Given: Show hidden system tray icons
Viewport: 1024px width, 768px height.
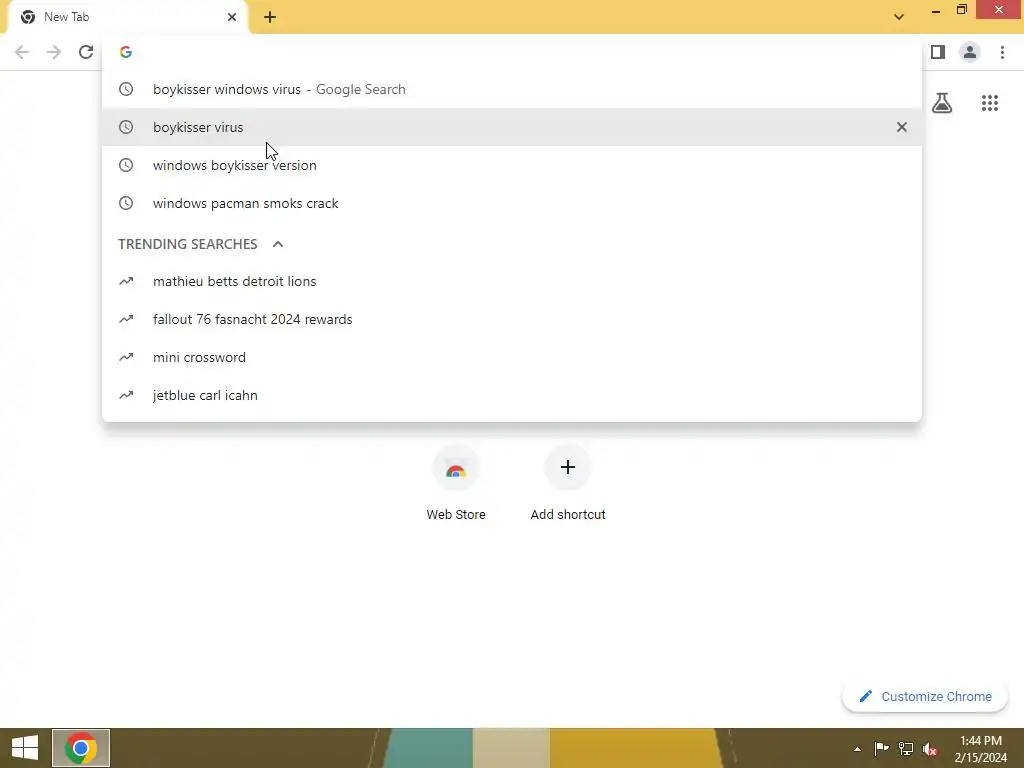Looking at the screenshot, I should (857, 749).
